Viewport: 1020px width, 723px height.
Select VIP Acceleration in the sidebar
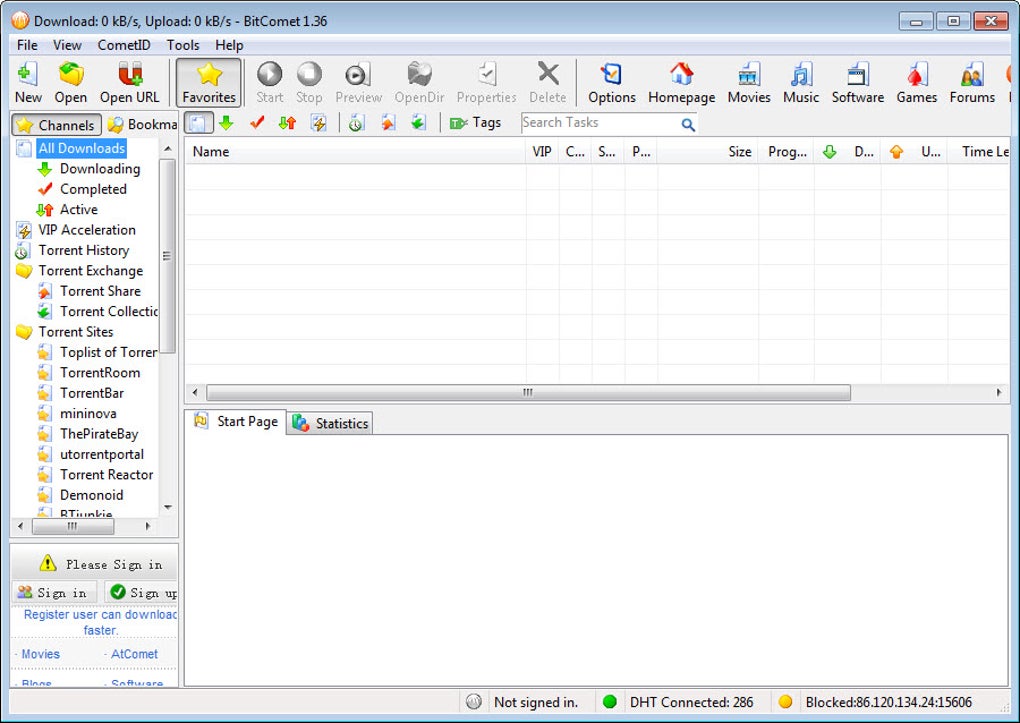[87, 230]
